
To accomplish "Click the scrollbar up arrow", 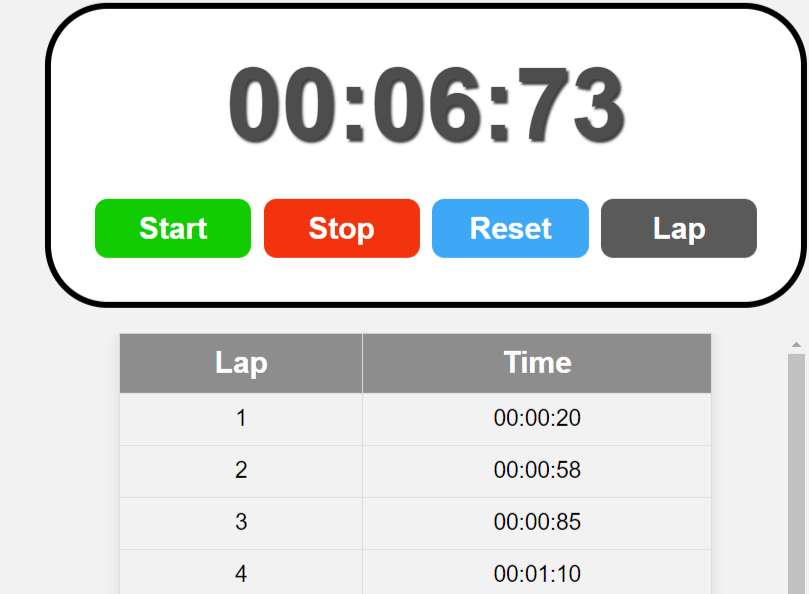I will pos(796,344).
